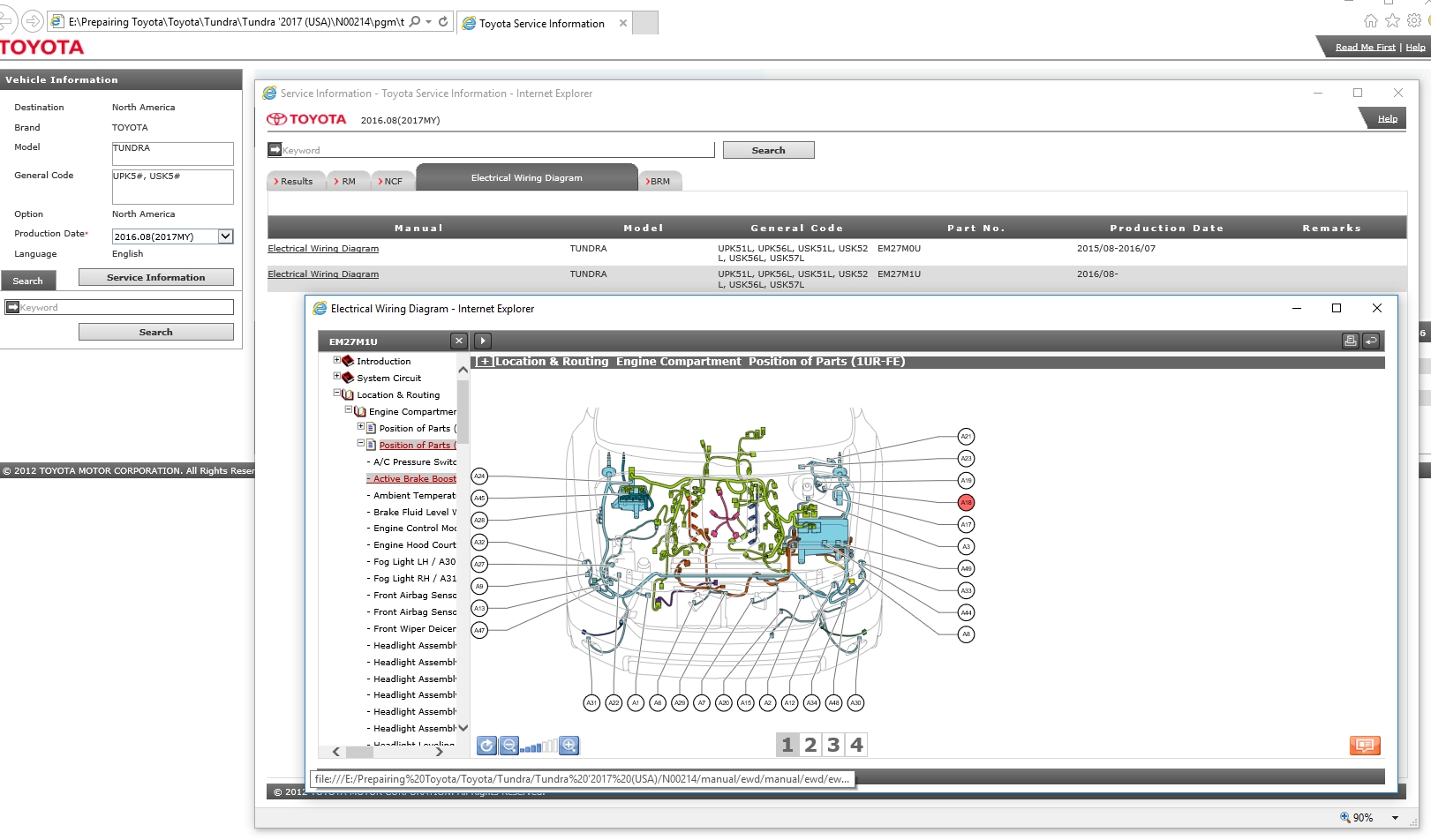The height and width of the screenshot is (840, 1431).
Task: Select connector A21 marker on diagram
Action: [967, 437]
